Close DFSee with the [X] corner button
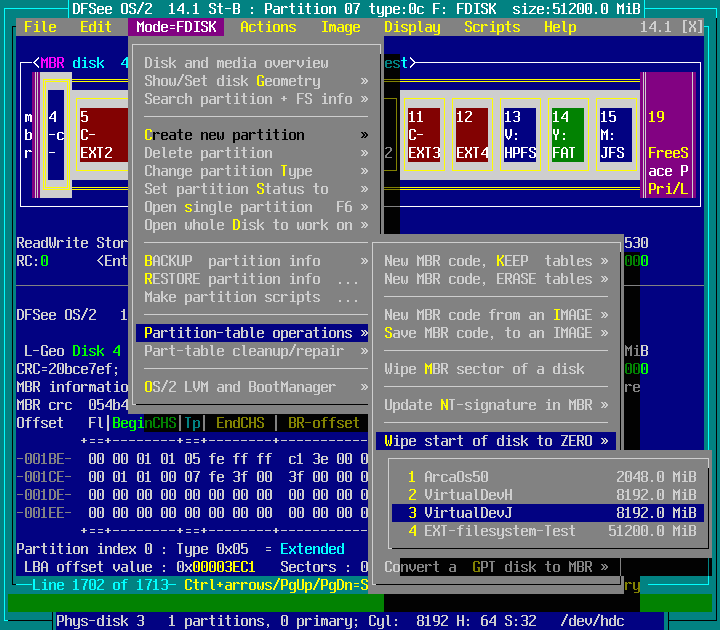 pos(692,27)
